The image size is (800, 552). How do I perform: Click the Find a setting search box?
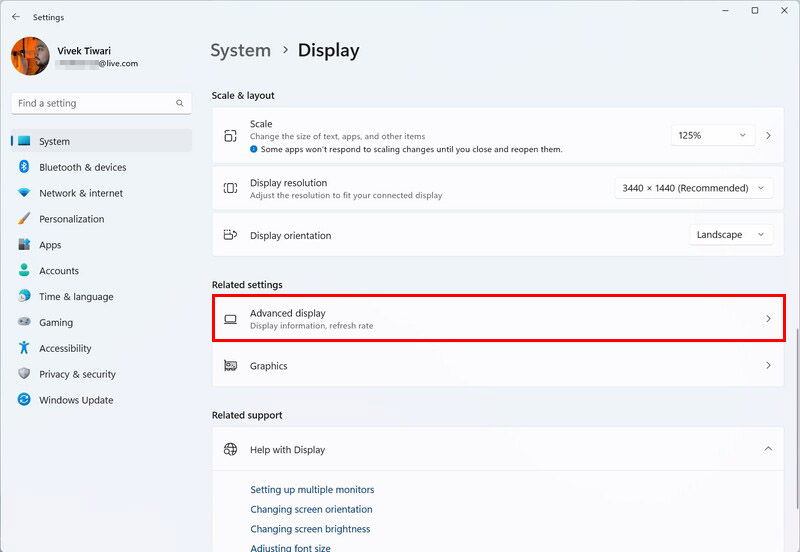pos(101,103)
